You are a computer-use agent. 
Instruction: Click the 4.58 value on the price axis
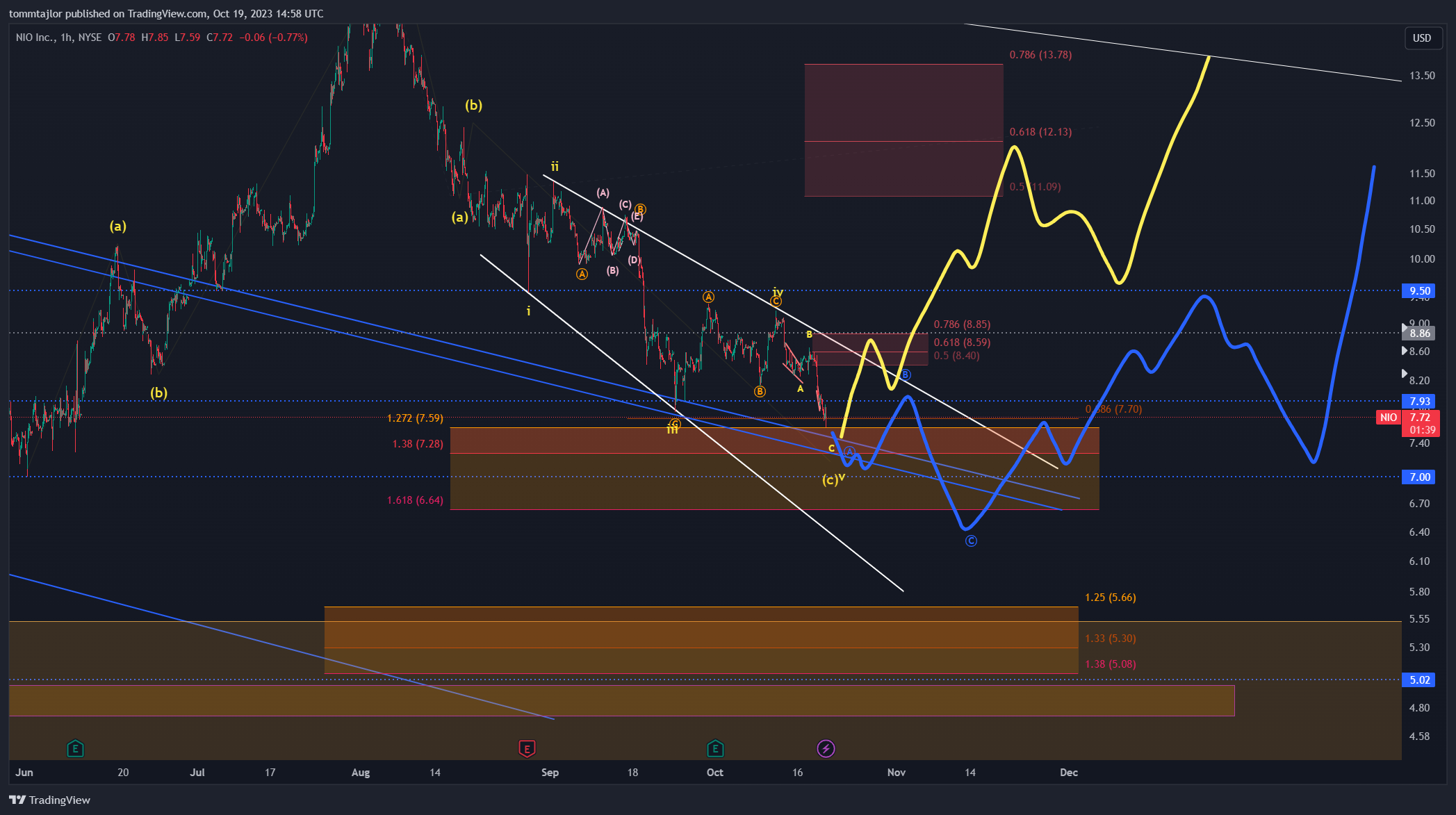pos(1419,736)
